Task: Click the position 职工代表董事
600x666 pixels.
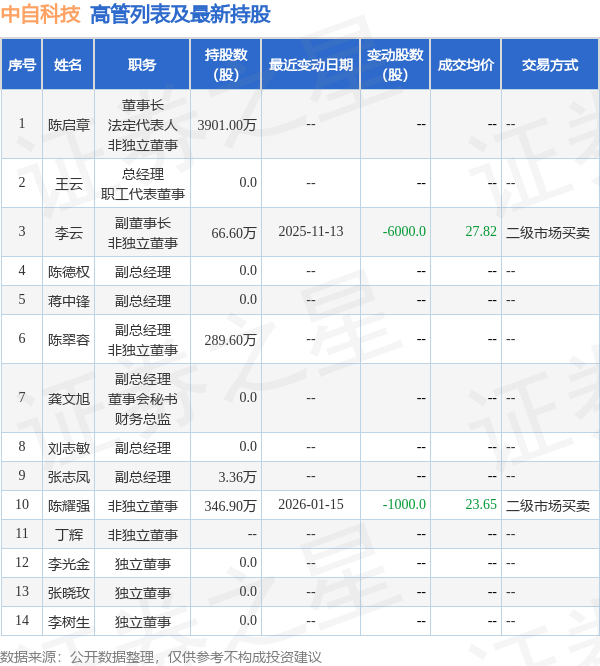Action: pos(143,194)
